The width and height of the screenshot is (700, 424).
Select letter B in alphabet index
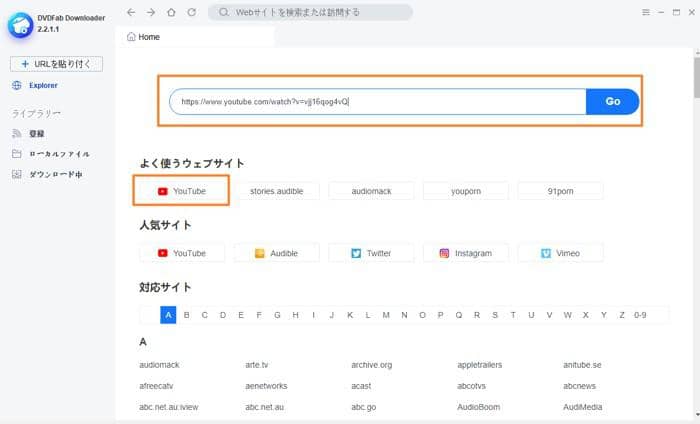[187, 315]
